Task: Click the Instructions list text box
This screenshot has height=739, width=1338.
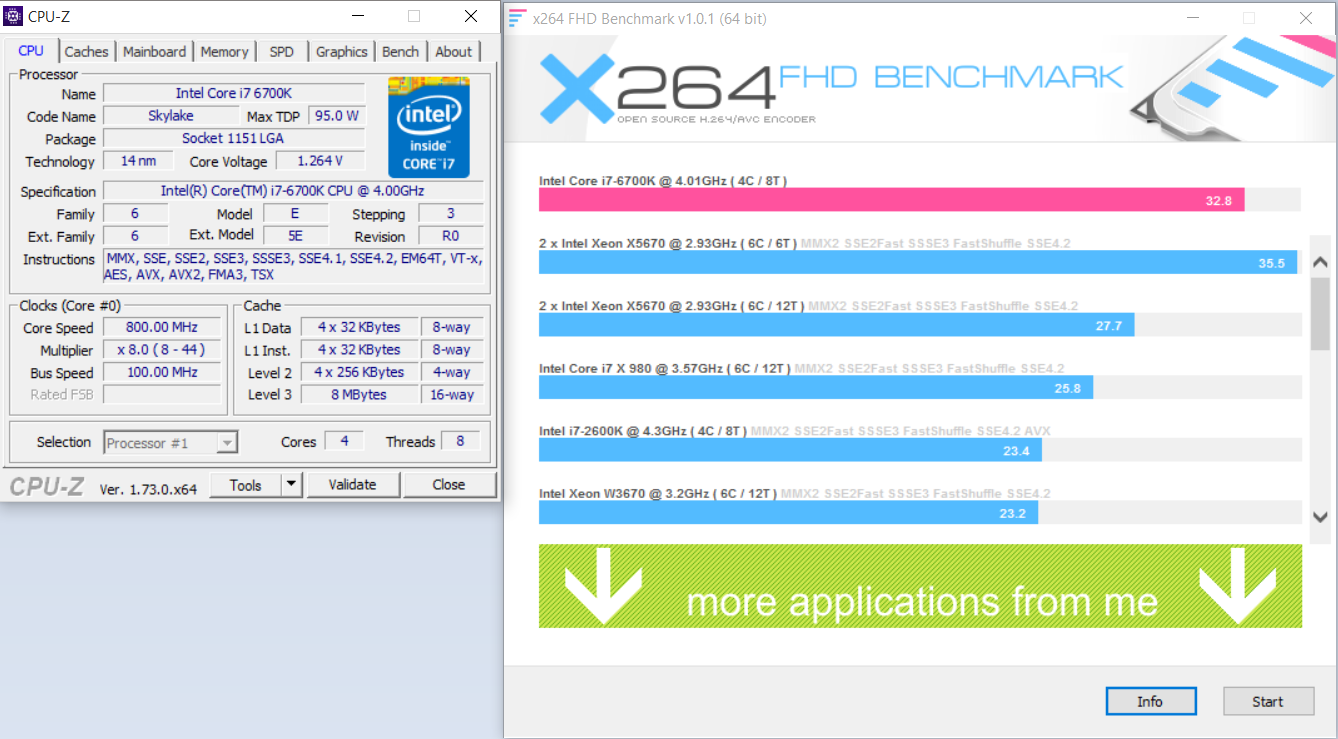Action: click(293, 266)
